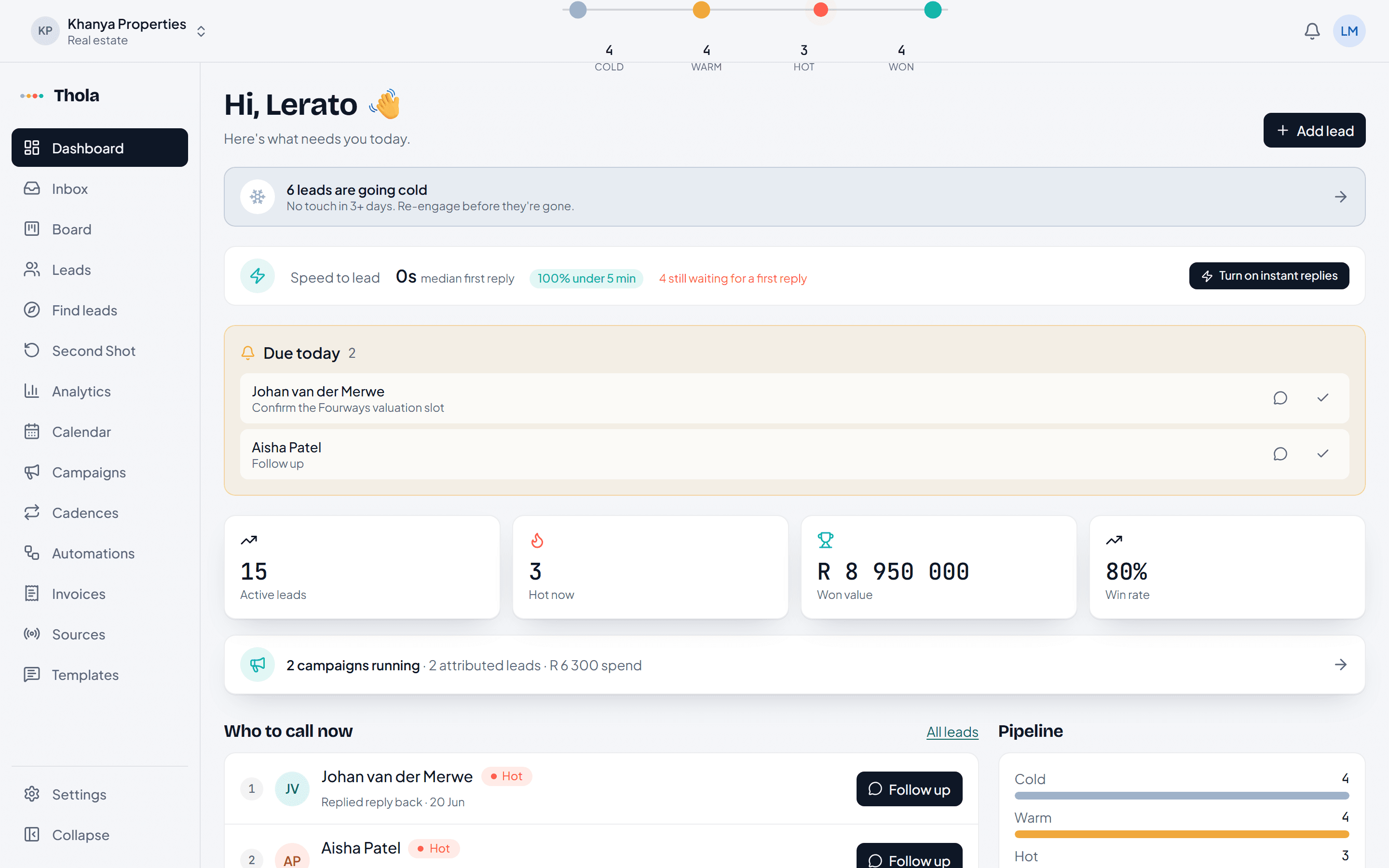Viewport: 1389px width, 868px height.
Task: Click the Campaigns megaphone icon in the sidebar
Action: (31, 472)
